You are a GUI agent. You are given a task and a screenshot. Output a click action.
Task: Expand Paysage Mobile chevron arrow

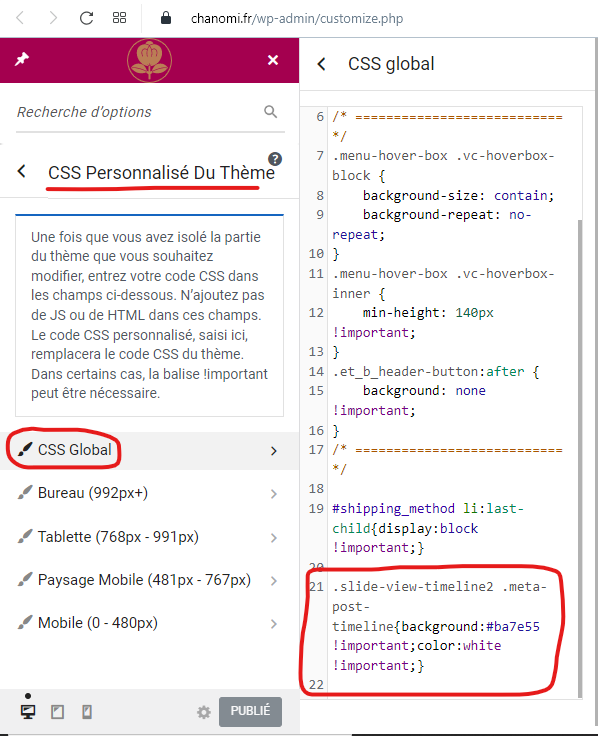(x=274, y=581)
